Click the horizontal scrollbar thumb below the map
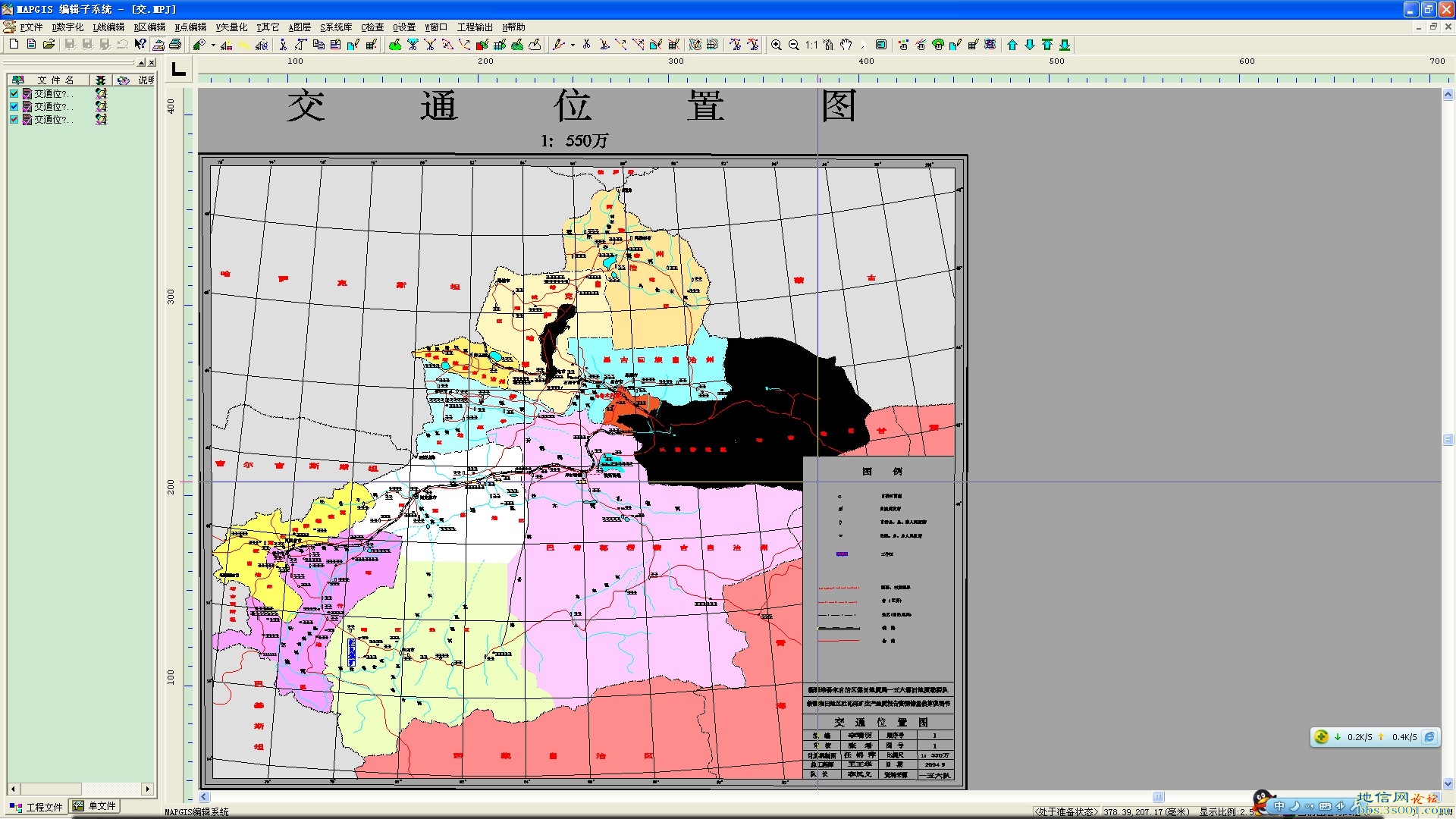This screenshot has height=819, width=1456. pos(1158,797)
